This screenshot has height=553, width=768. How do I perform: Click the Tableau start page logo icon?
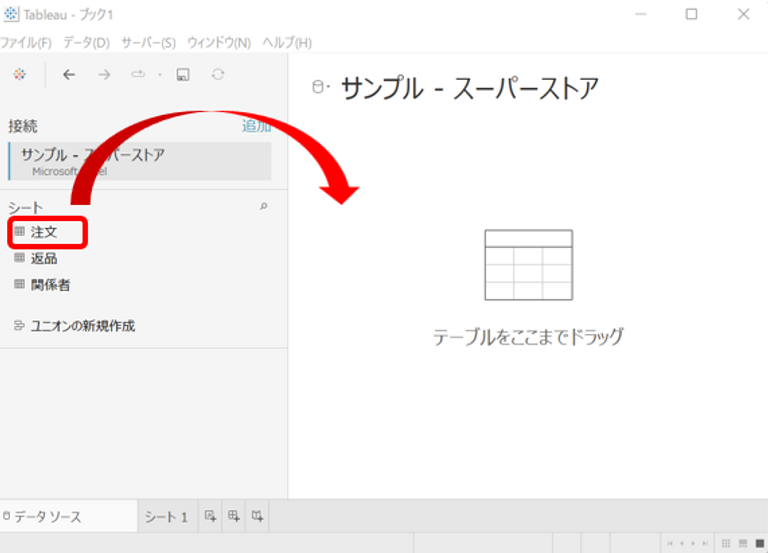click(x=20, y=74)
